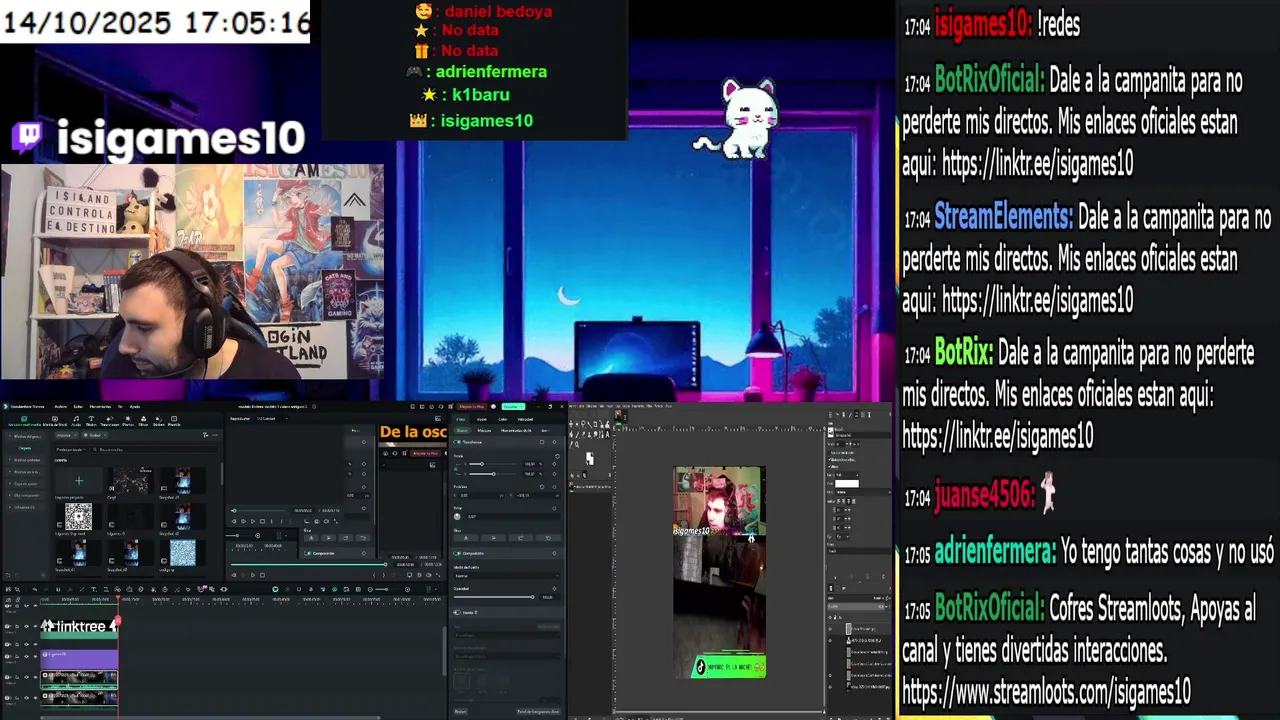Click the Buscar medios search field
Screen dimensions: 1280x720
[x=155, y=450]
